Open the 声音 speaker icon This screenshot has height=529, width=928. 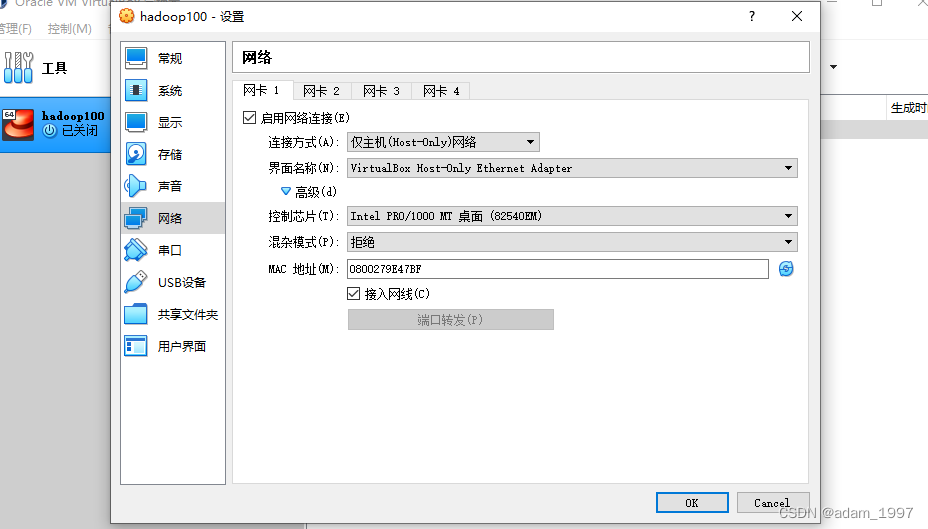pyautogui.click(x=136, y=186)
